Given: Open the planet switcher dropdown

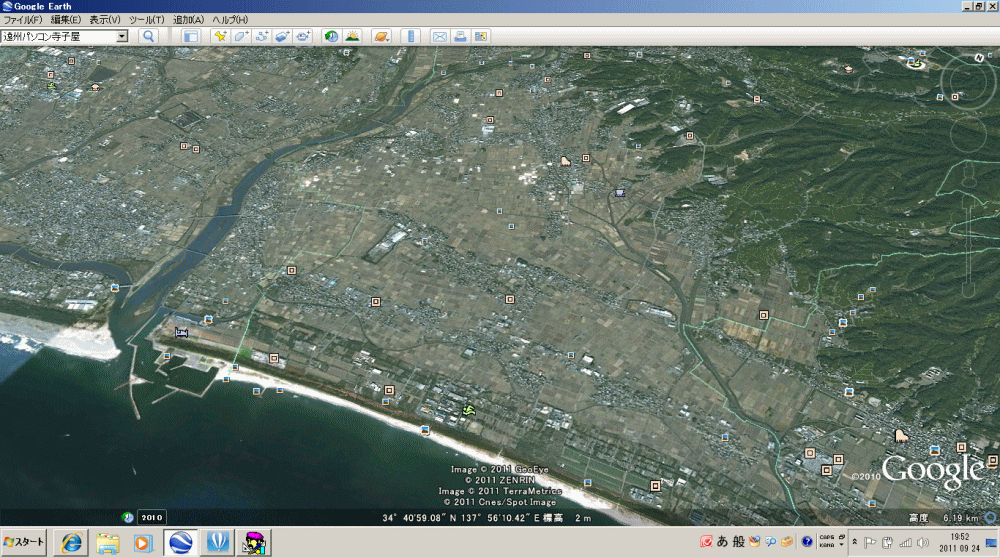Looking at the screenshot, I should 381,36.
